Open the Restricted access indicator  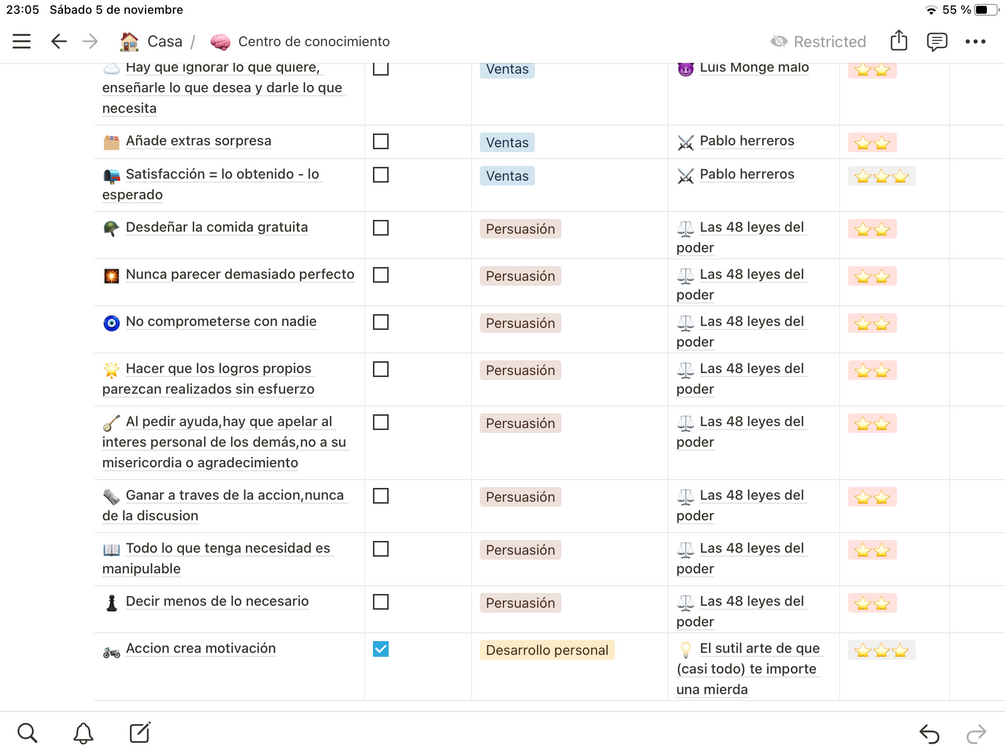pos(818,42)
